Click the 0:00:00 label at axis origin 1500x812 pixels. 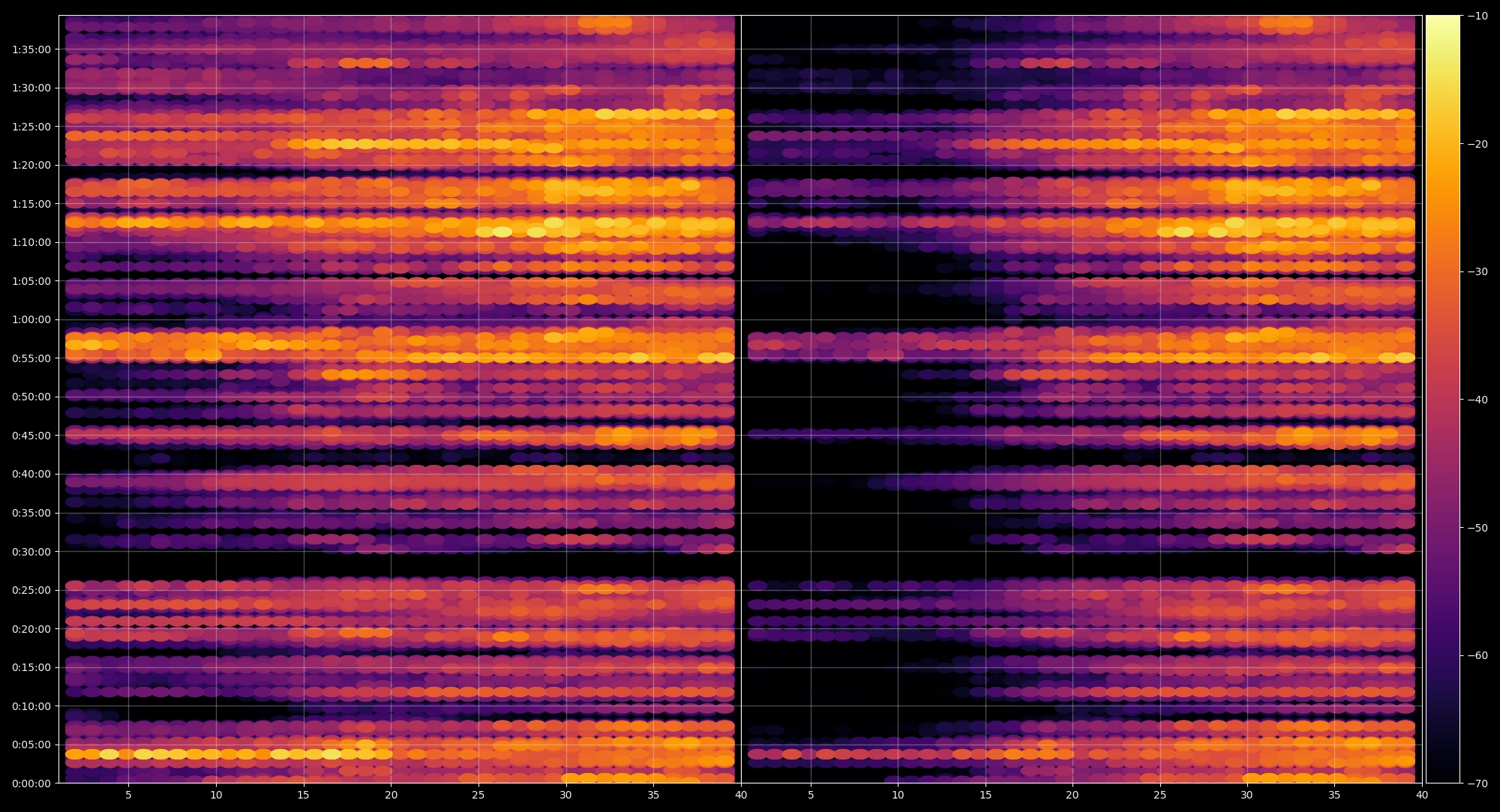pos(31,784)
